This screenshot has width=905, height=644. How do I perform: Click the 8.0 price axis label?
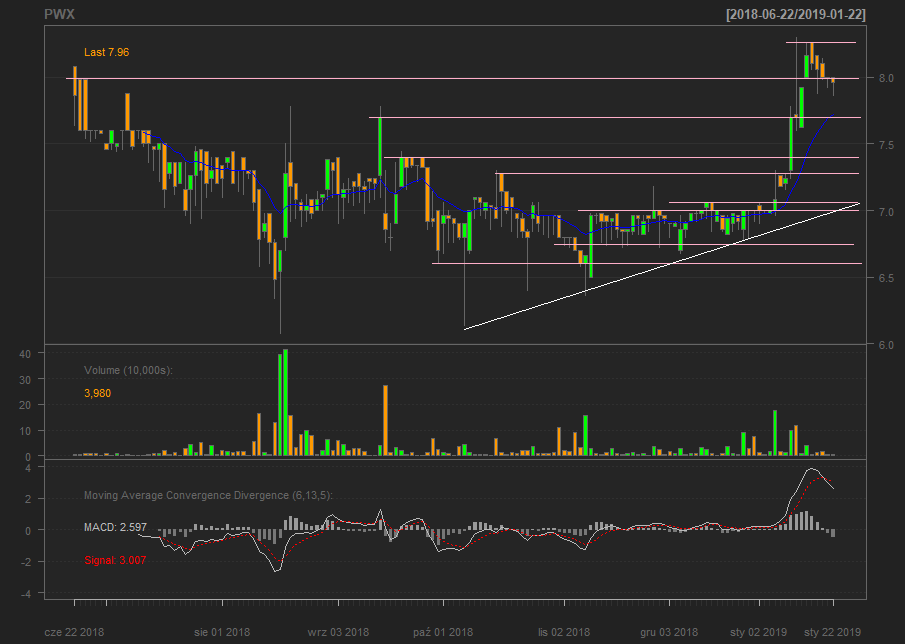click(887, 78)
